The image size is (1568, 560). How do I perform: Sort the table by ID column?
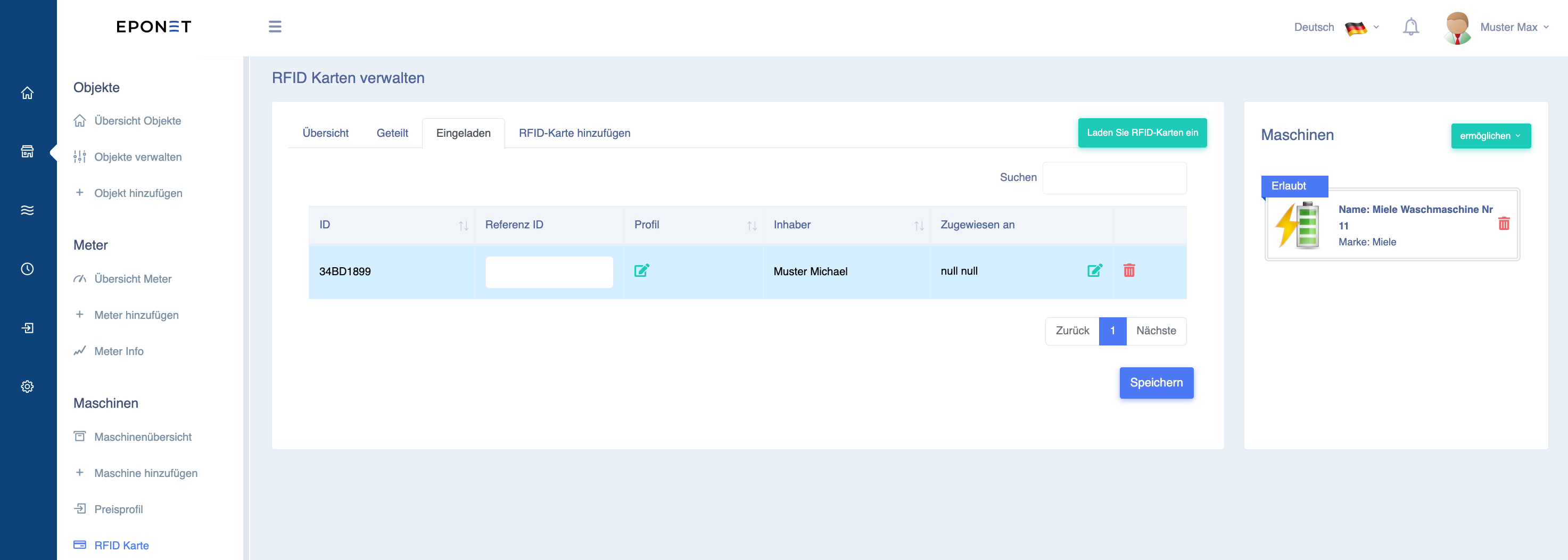point(463,226)
